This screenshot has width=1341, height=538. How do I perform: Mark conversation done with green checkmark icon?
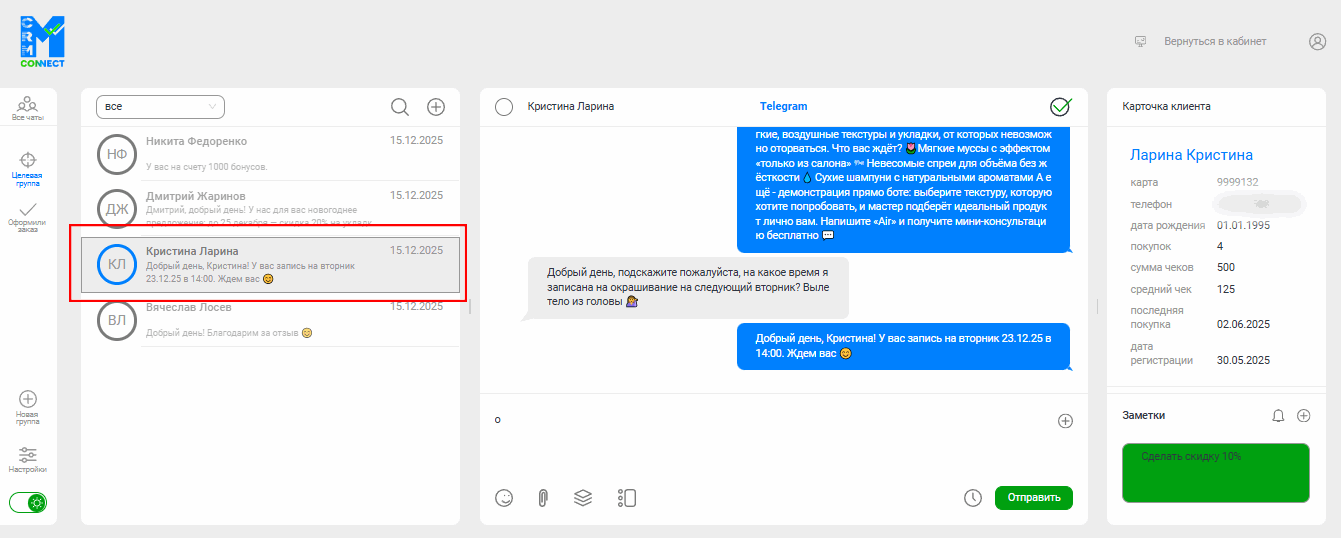pyautogui.click(x=1060, y=106)
